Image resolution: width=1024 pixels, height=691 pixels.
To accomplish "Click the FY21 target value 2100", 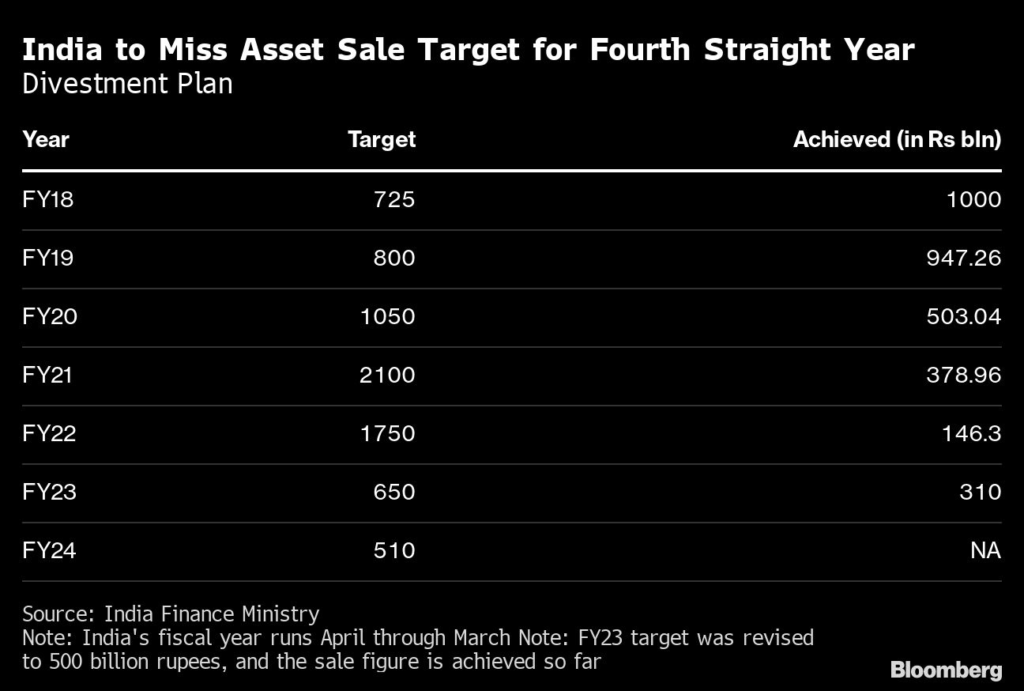I will 389,375.
